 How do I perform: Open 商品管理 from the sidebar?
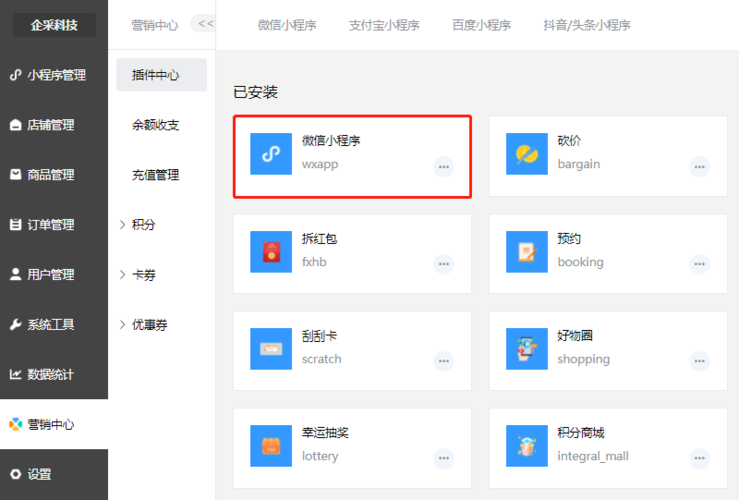pyautogui.click(x=54, y=175)
